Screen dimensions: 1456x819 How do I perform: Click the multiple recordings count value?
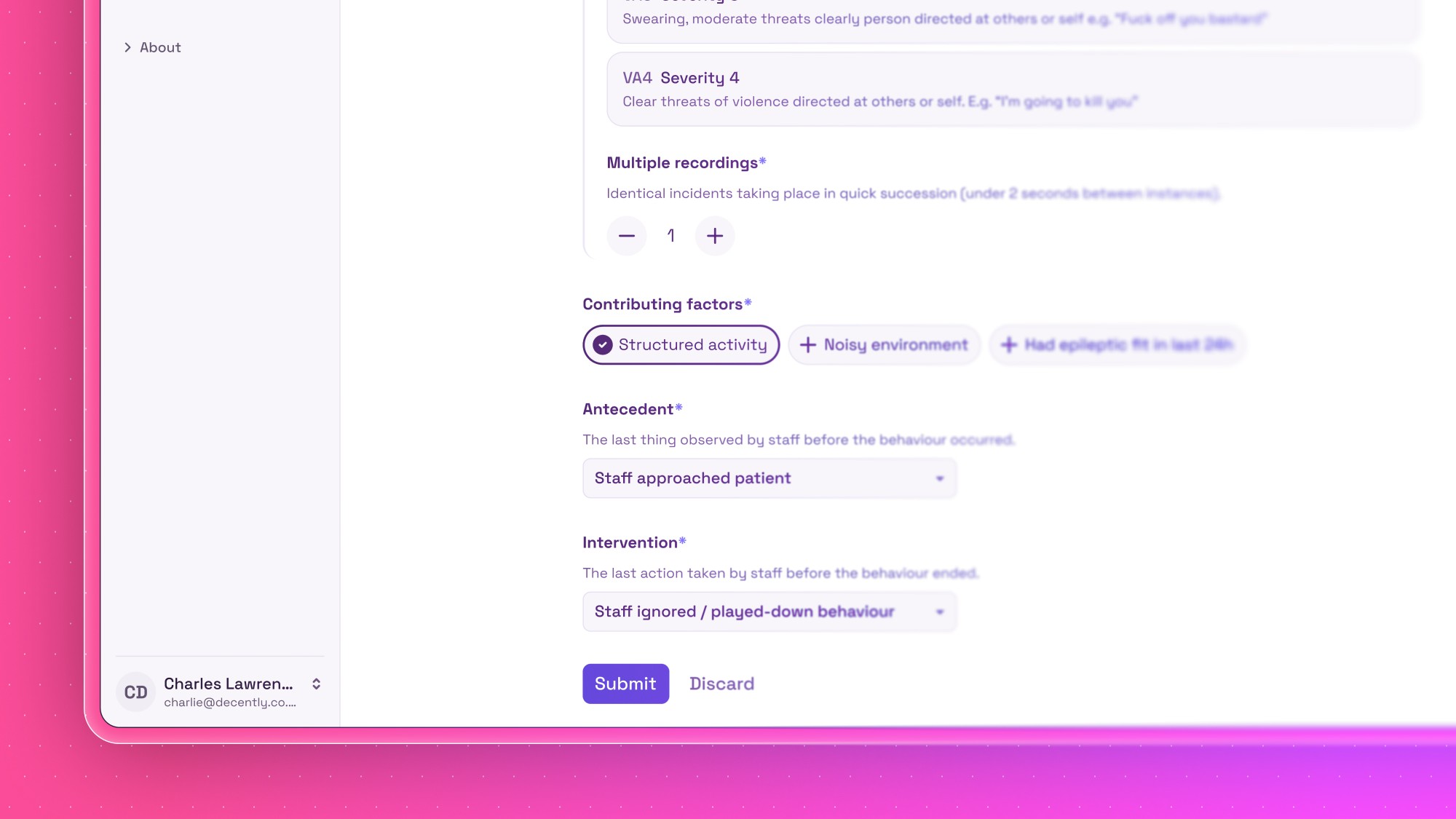tap(670, 236)
